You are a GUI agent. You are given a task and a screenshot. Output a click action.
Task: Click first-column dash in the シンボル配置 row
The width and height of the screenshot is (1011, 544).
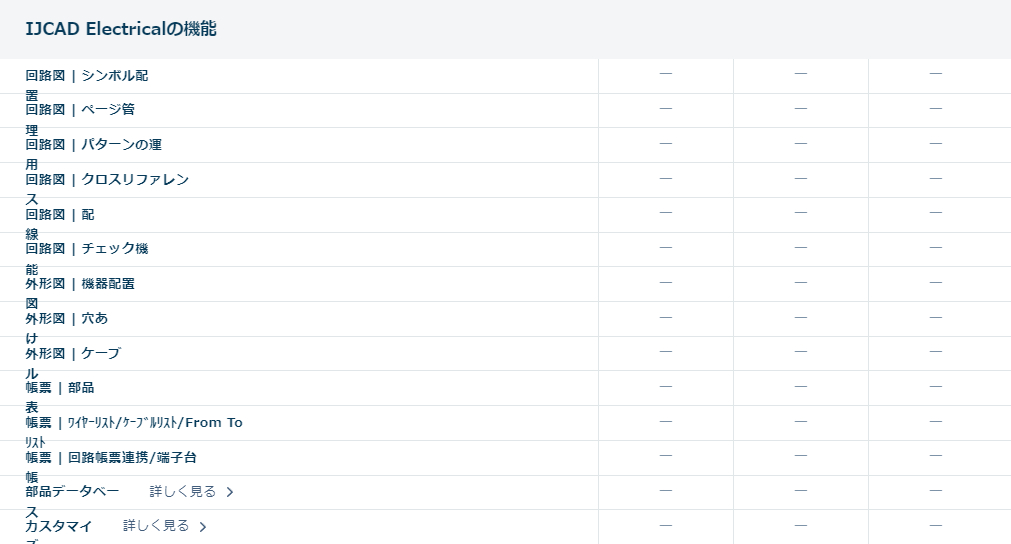tap(666, 74)
